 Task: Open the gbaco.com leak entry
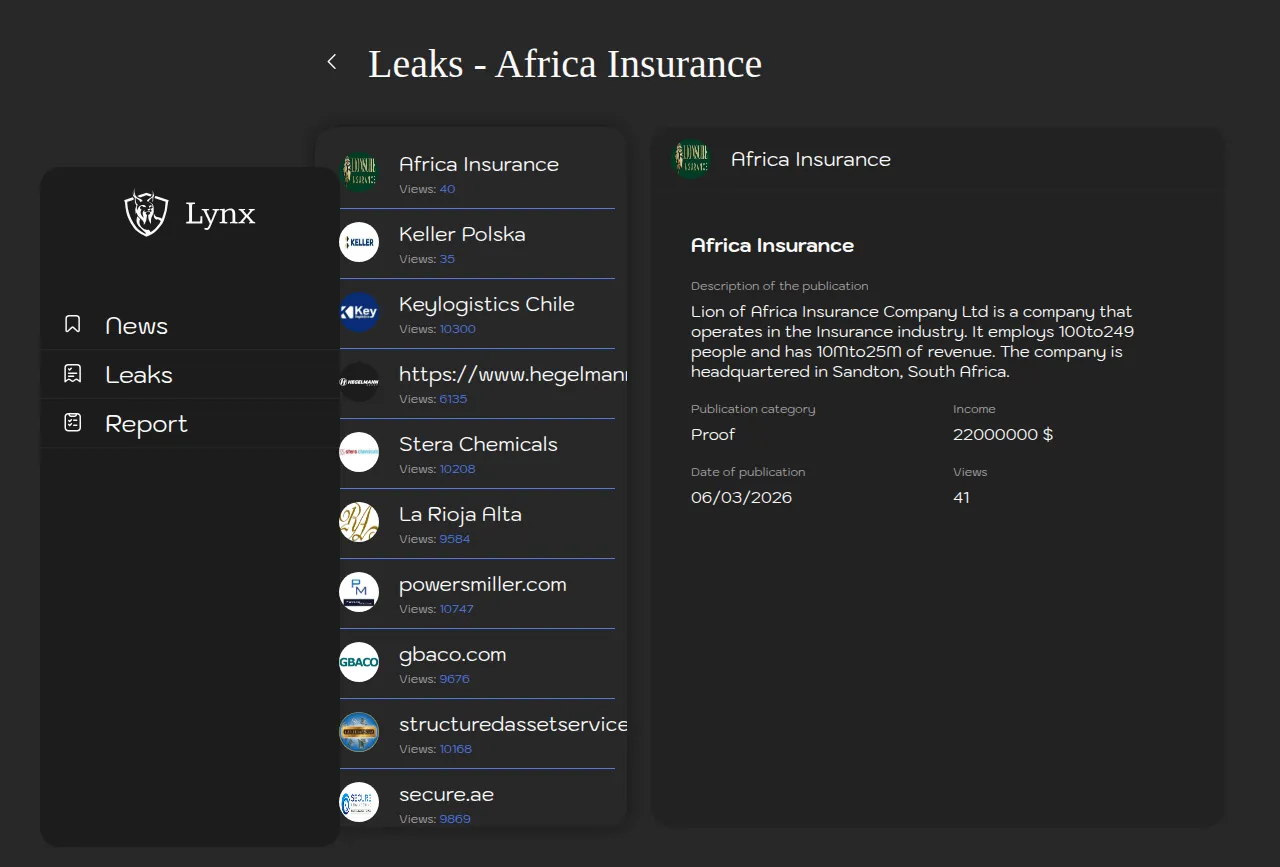pos(452,655)
